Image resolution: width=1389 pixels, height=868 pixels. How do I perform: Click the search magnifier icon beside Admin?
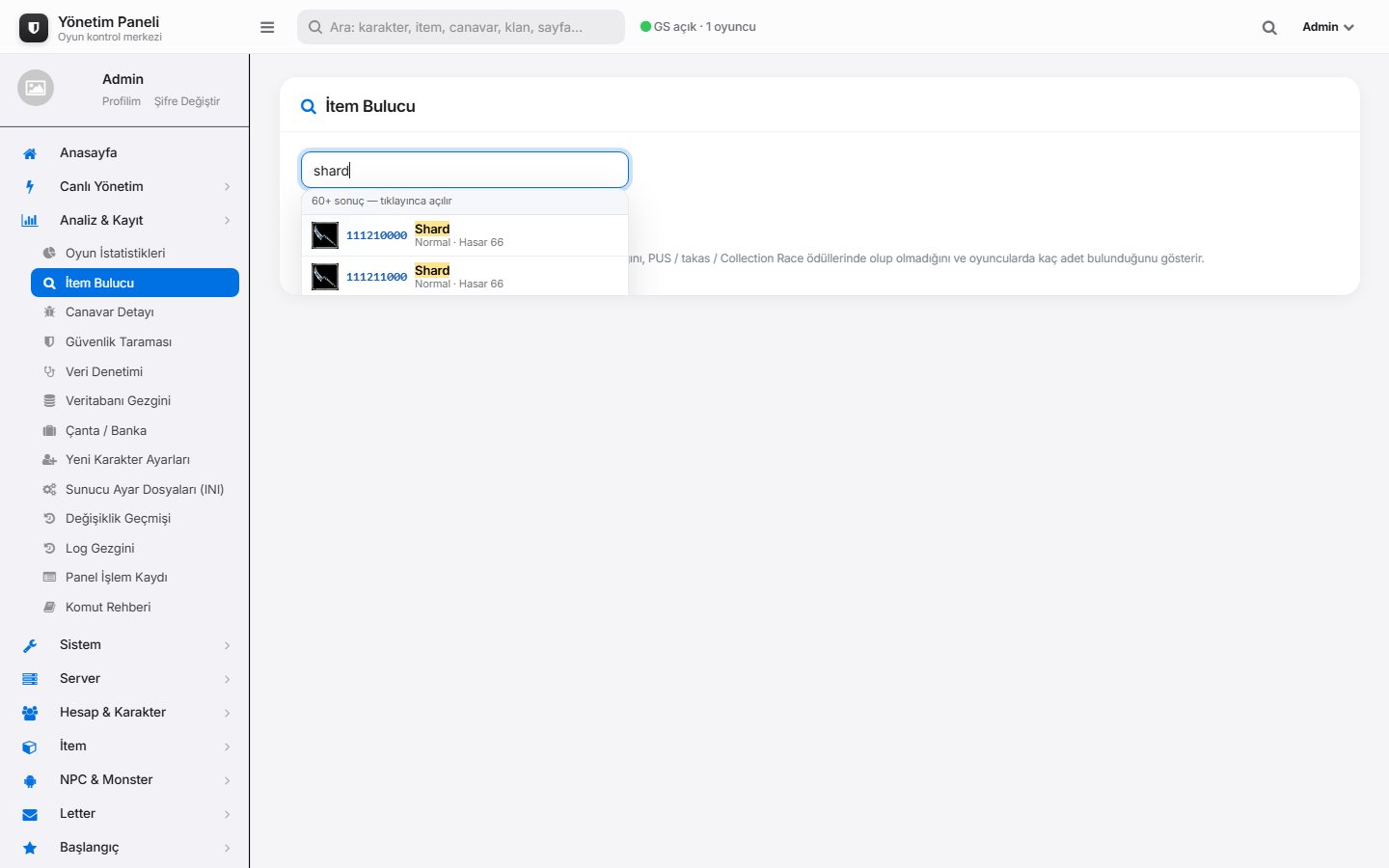(x=1269, y=28)
